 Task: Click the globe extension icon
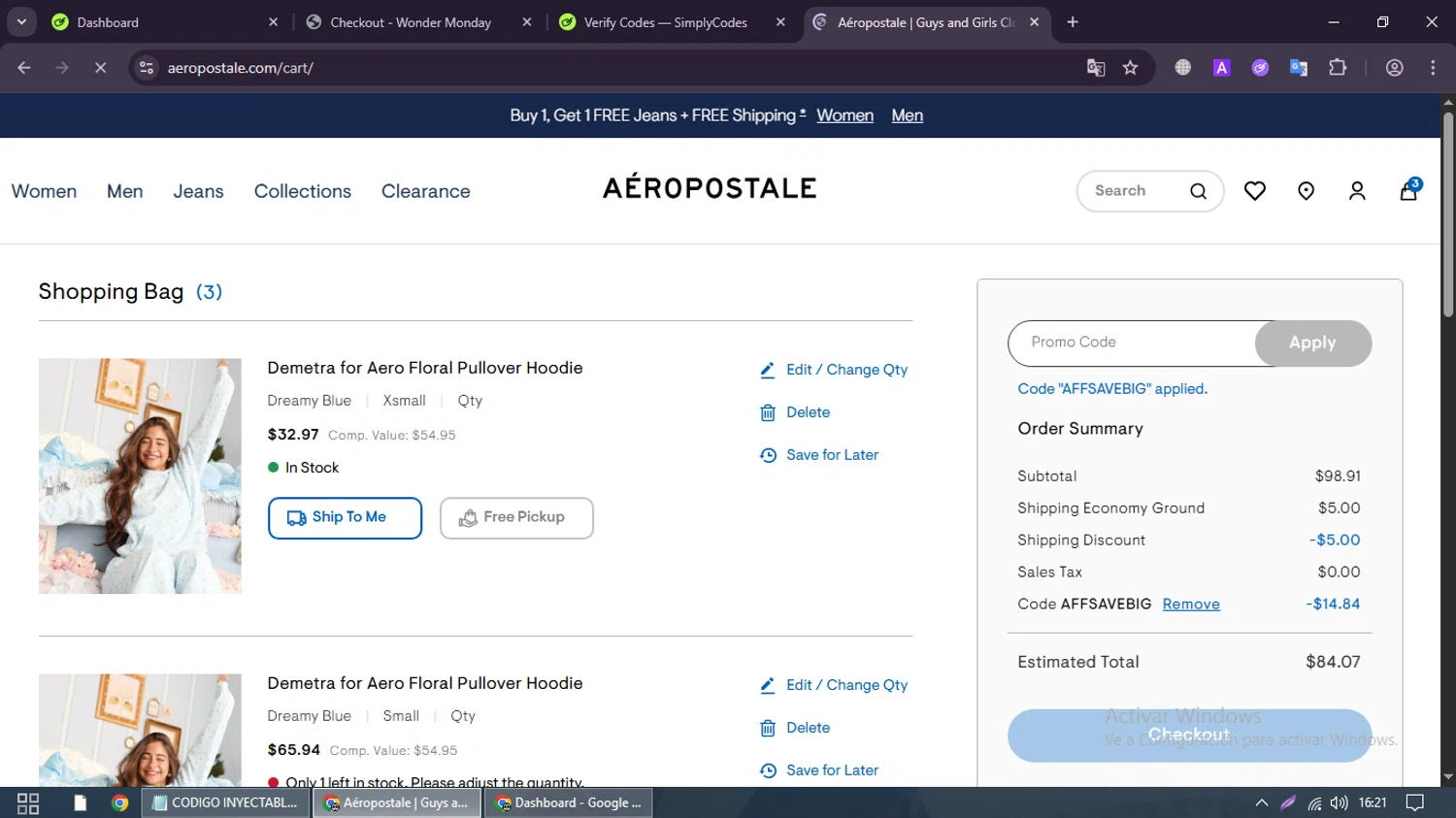1183,68
